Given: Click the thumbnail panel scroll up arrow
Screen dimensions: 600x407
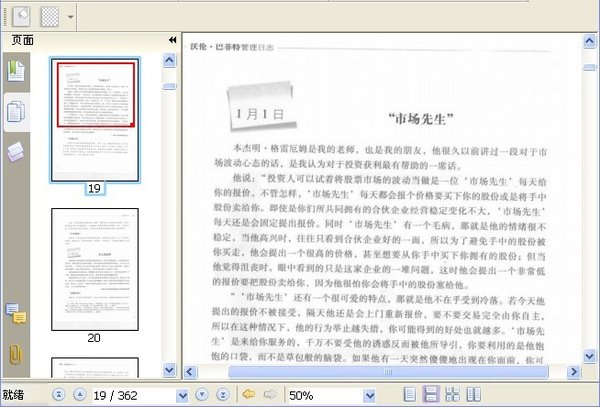Looking at the screenshot, I should pyautogui.click(x=169, y=60).
